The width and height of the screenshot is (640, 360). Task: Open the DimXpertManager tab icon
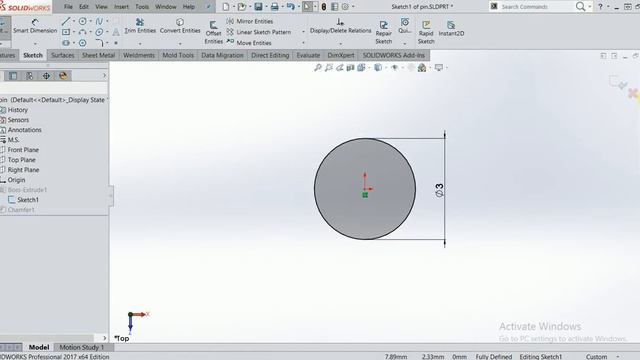[x=47, y=76]
